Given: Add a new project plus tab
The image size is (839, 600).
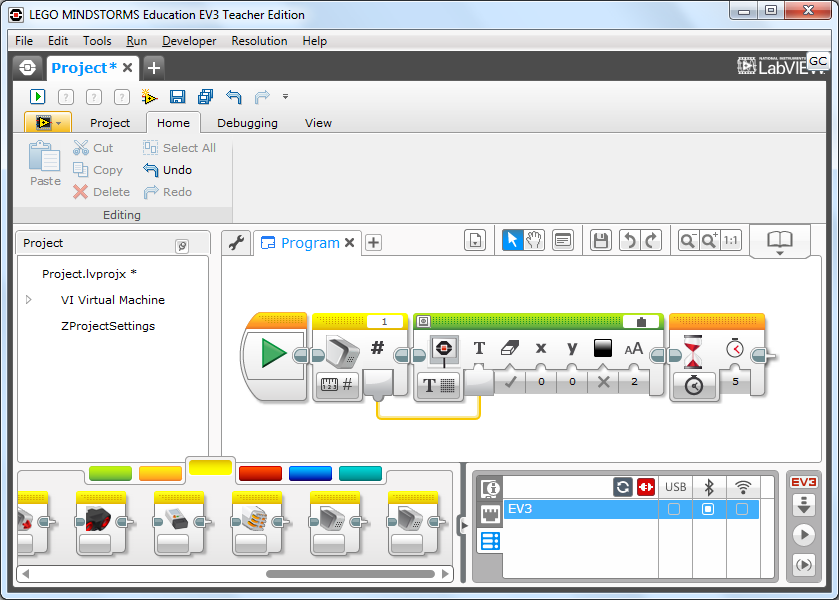Looking at the screenshot, I should (154, 68).
